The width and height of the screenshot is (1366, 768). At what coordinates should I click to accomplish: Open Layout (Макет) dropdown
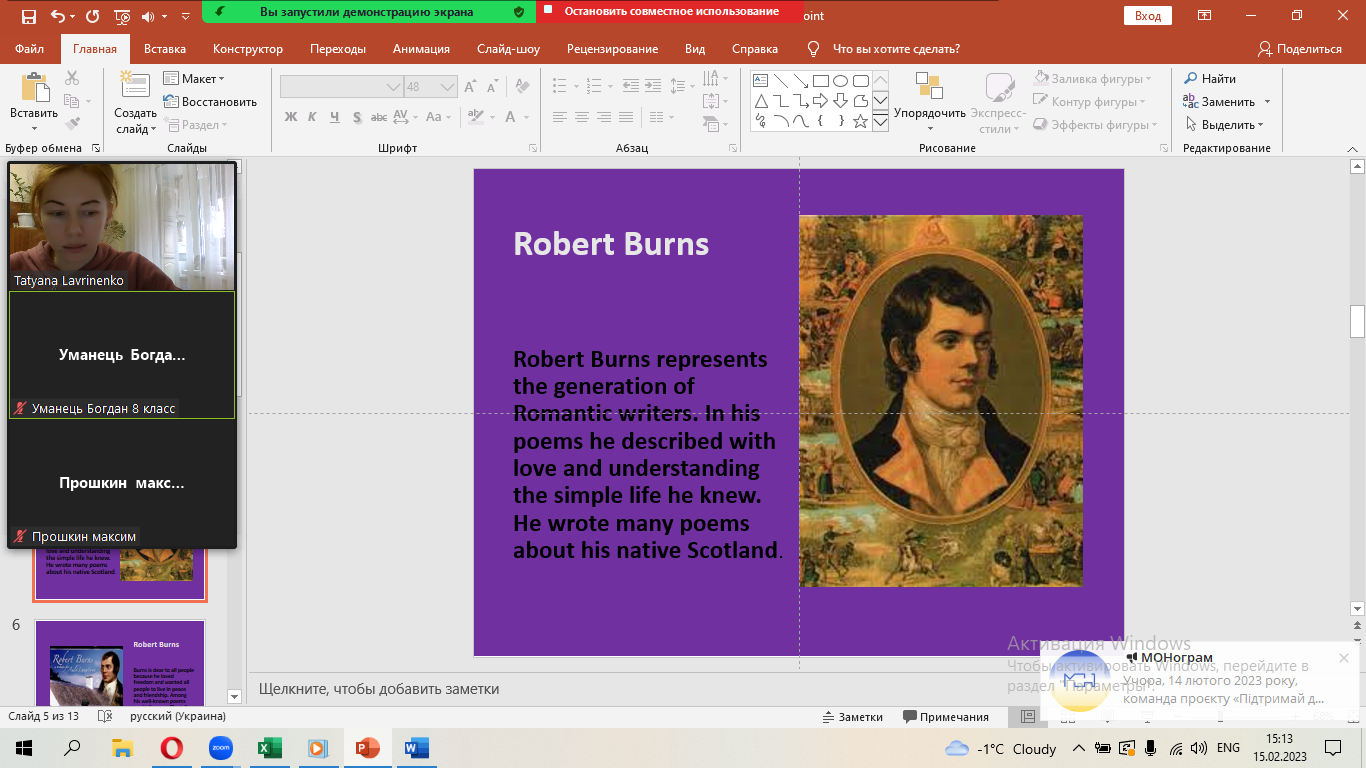[x=196, y=78]
